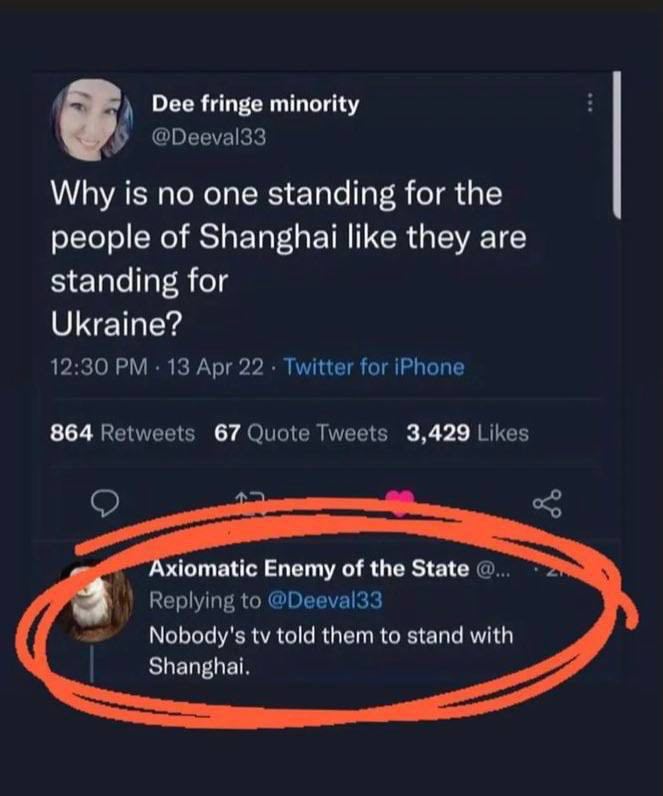Open the reply saying Nobody's tv told them

tap(330, 651)
